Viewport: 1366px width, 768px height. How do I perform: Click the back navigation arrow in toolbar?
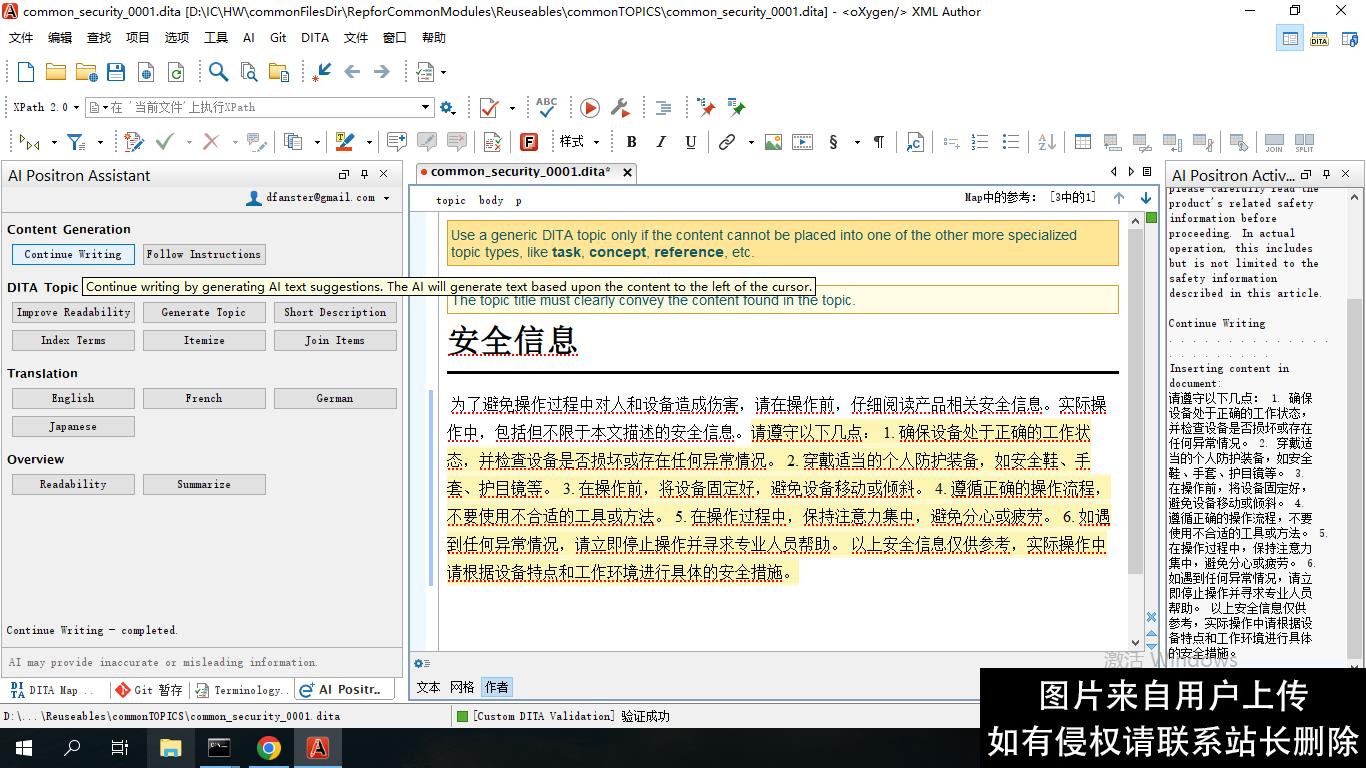352,72
